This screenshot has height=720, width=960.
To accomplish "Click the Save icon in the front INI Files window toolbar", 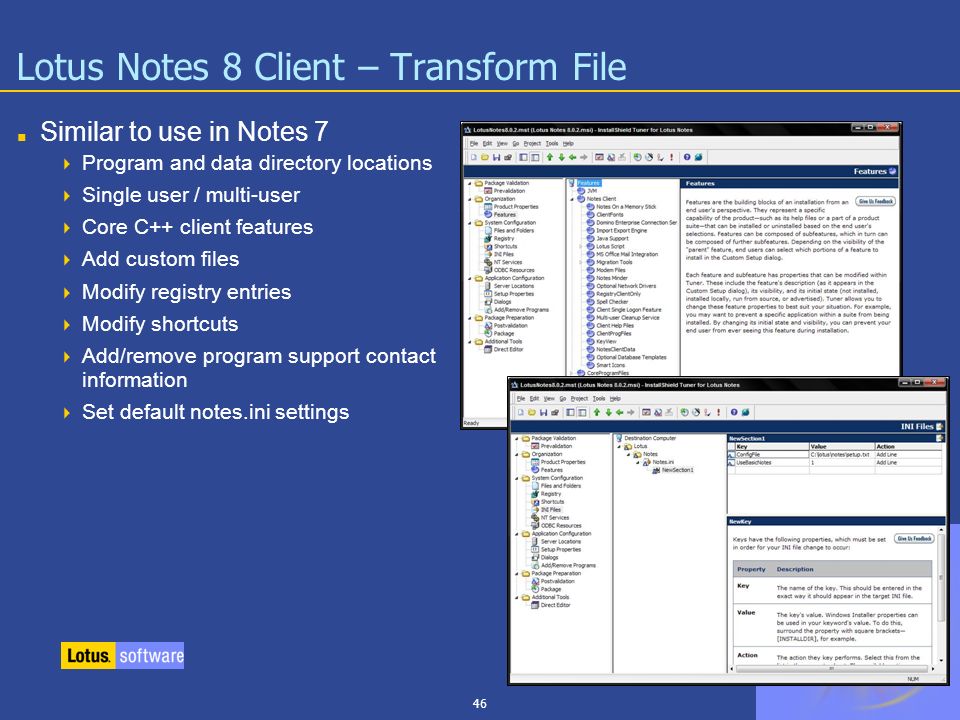I will [x=543, y=413].
